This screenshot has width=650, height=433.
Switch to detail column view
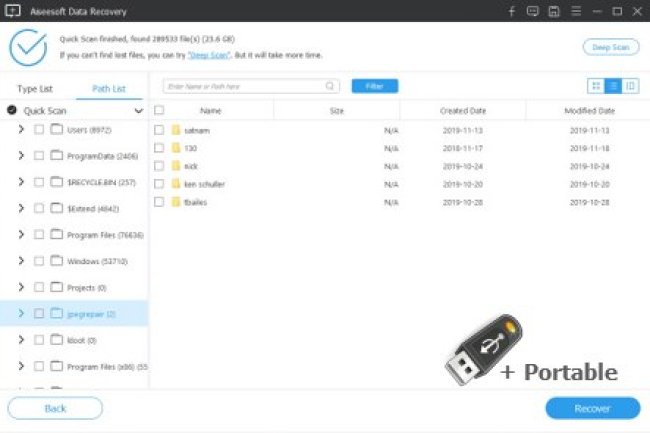point(630,86)
